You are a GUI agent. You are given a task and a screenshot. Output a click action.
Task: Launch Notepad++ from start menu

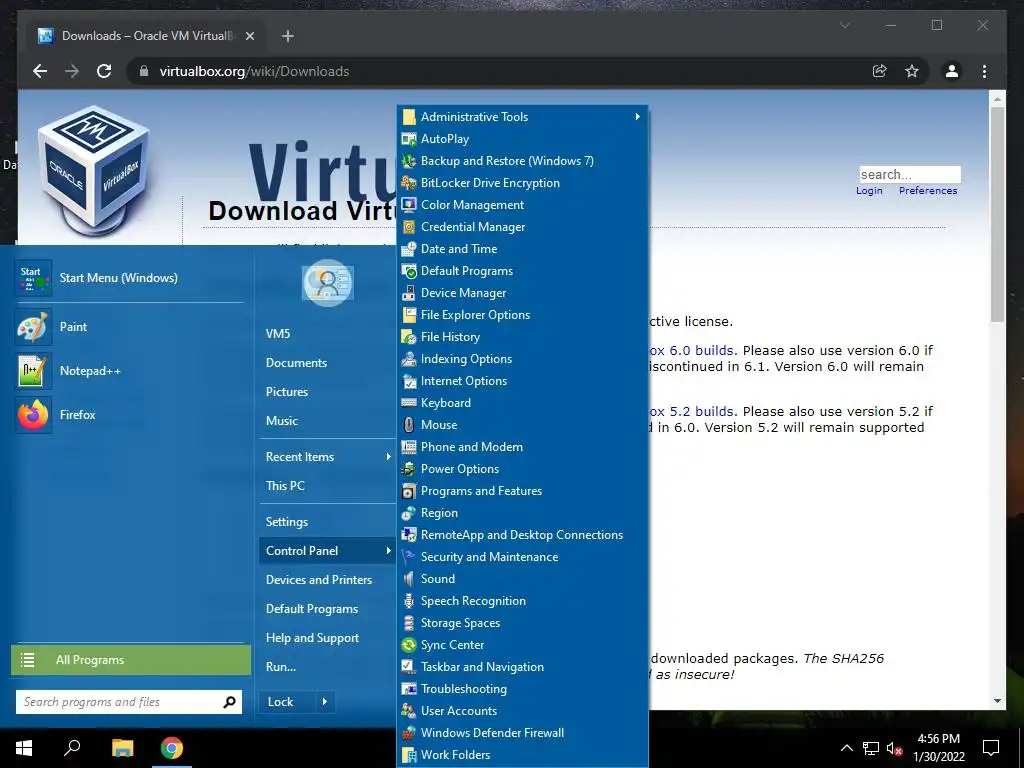tap(130, 370)
